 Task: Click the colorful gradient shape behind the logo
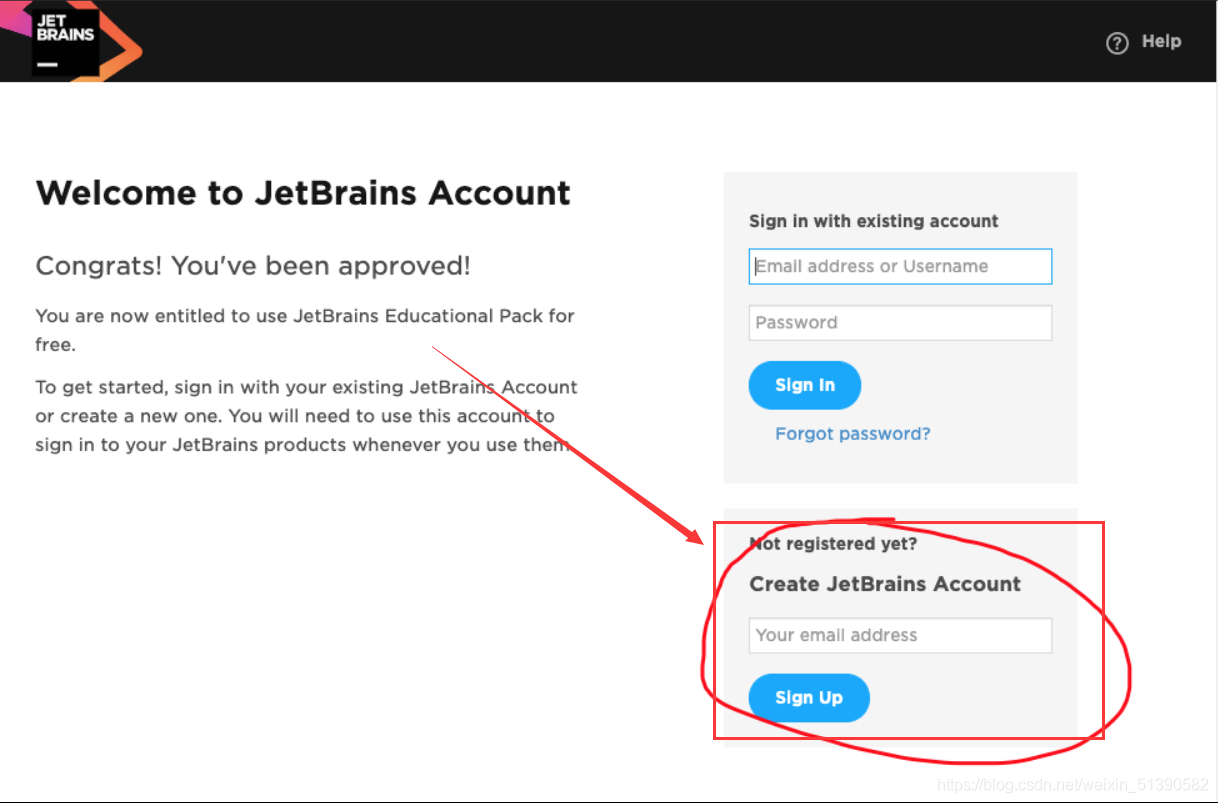120,48
